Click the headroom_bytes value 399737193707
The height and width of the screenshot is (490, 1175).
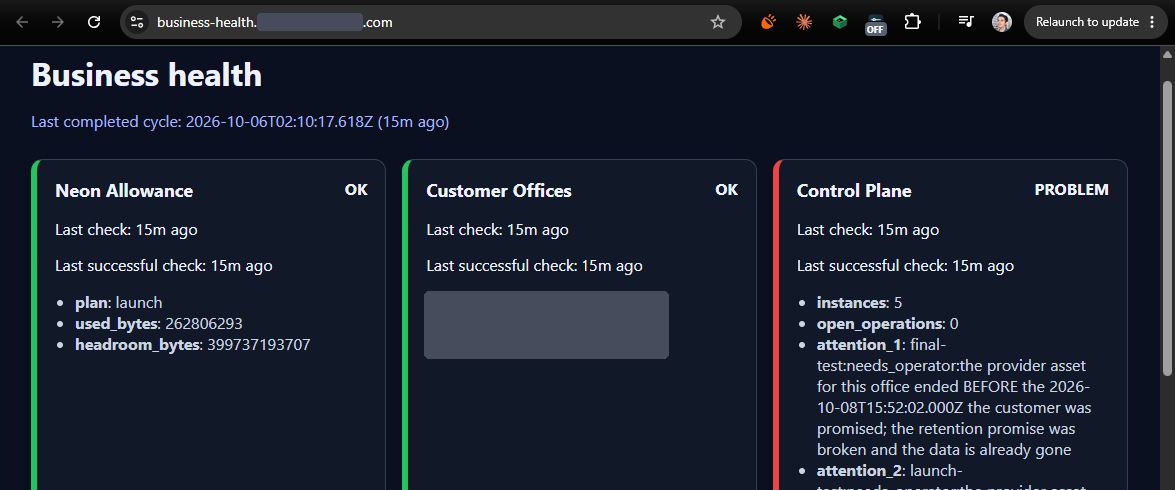[258, 345]
